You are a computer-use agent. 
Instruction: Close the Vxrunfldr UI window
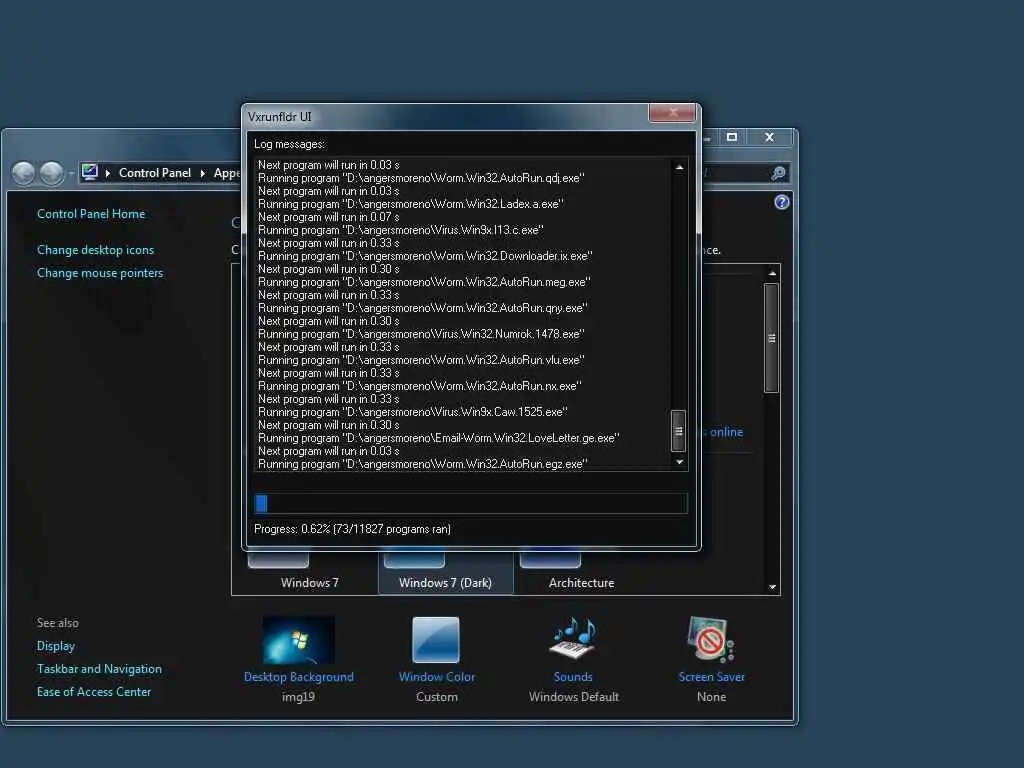[x=673, y=112]
